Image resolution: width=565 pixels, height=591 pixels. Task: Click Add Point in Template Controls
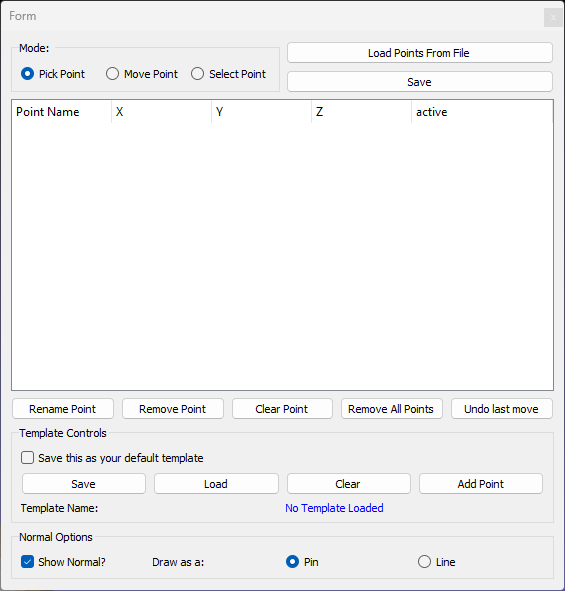(x=481, y=484)
